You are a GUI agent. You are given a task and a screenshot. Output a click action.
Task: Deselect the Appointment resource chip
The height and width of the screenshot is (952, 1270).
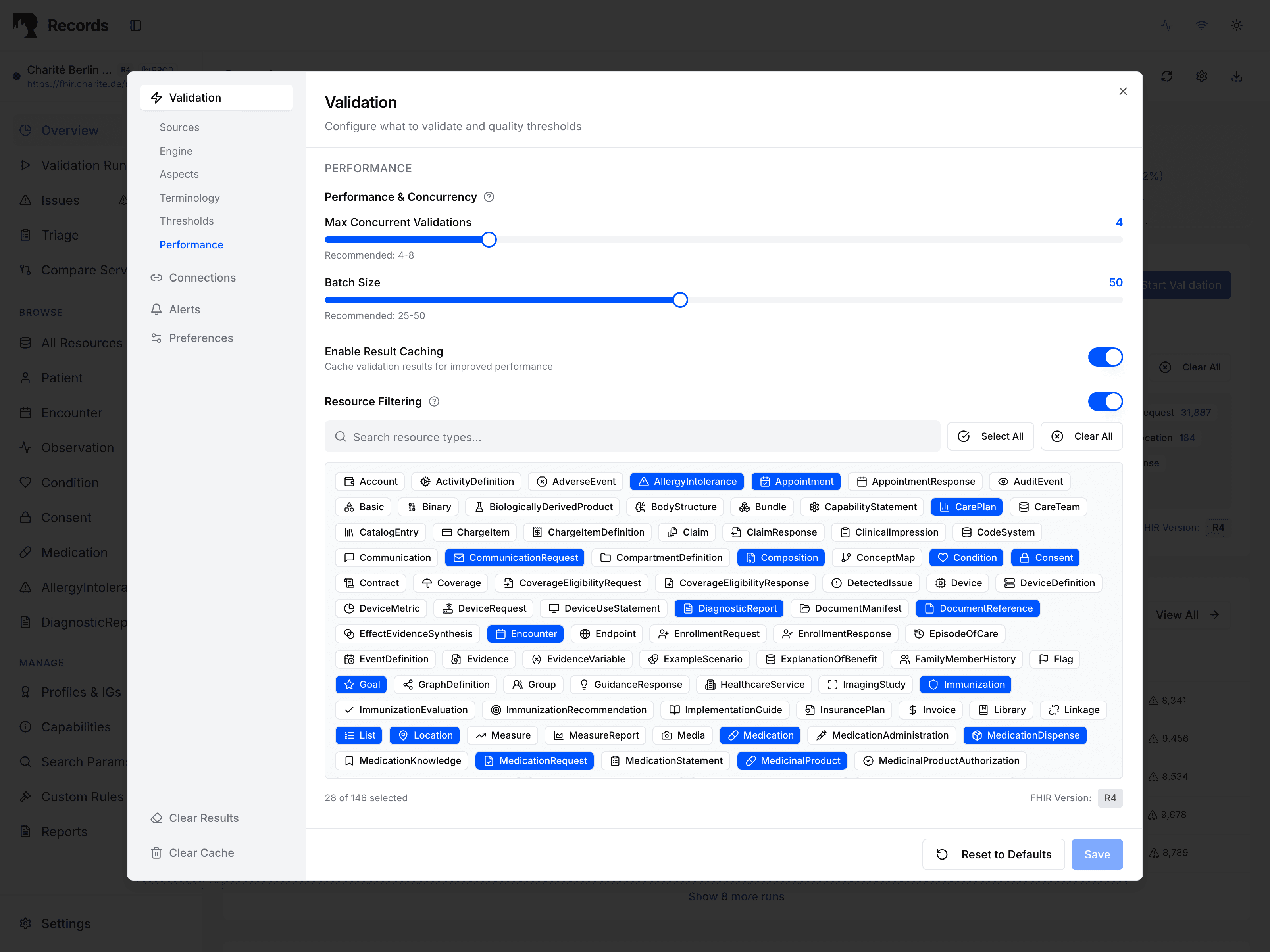[796, 482]
